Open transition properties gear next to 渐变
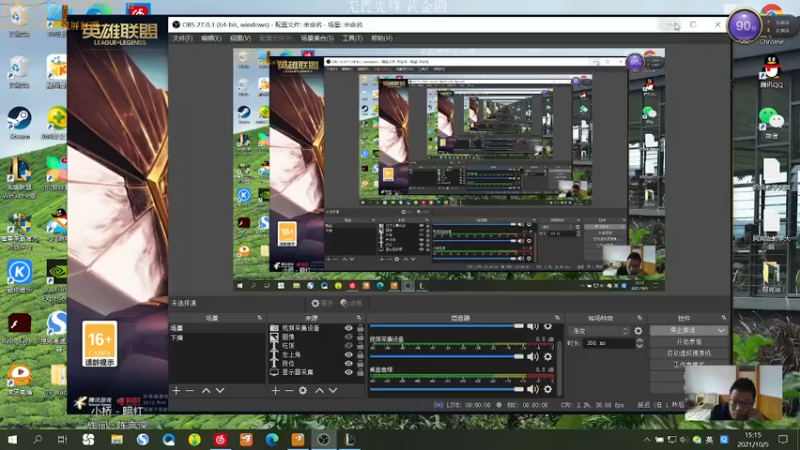The image size is (800, 450). point(638,331)
